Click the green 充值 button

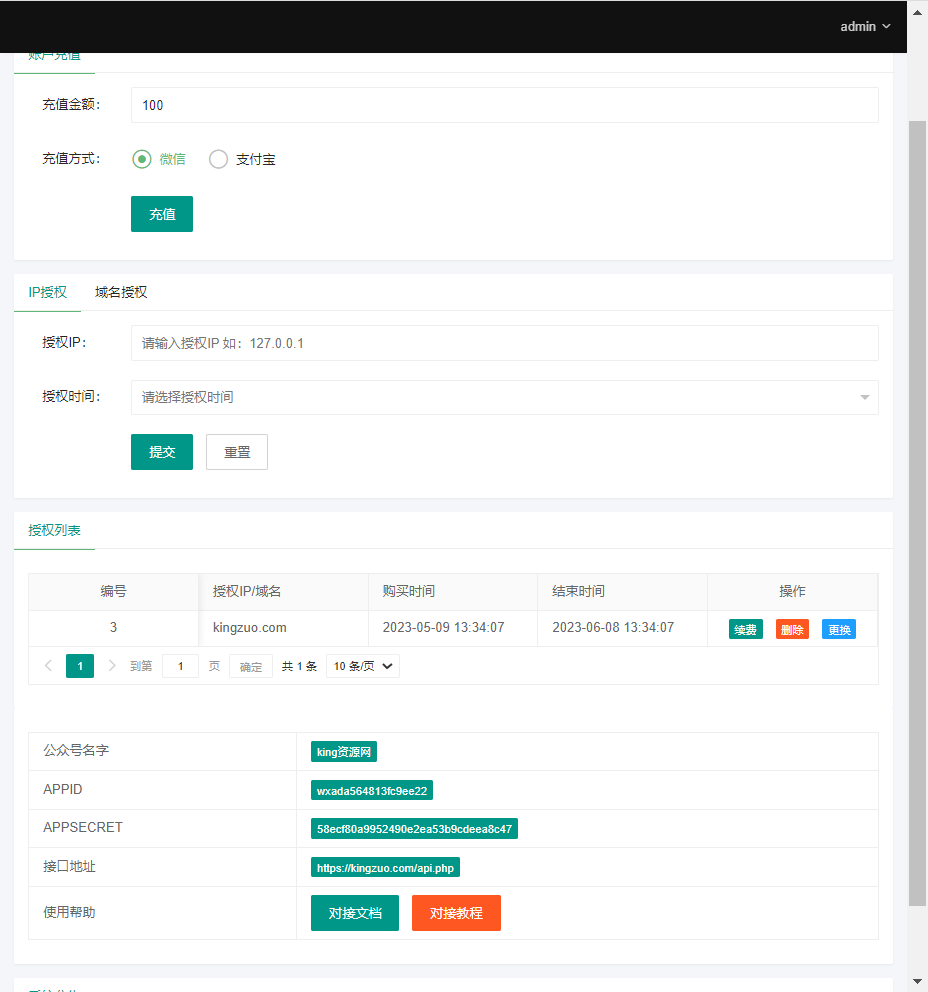(162, 214)
